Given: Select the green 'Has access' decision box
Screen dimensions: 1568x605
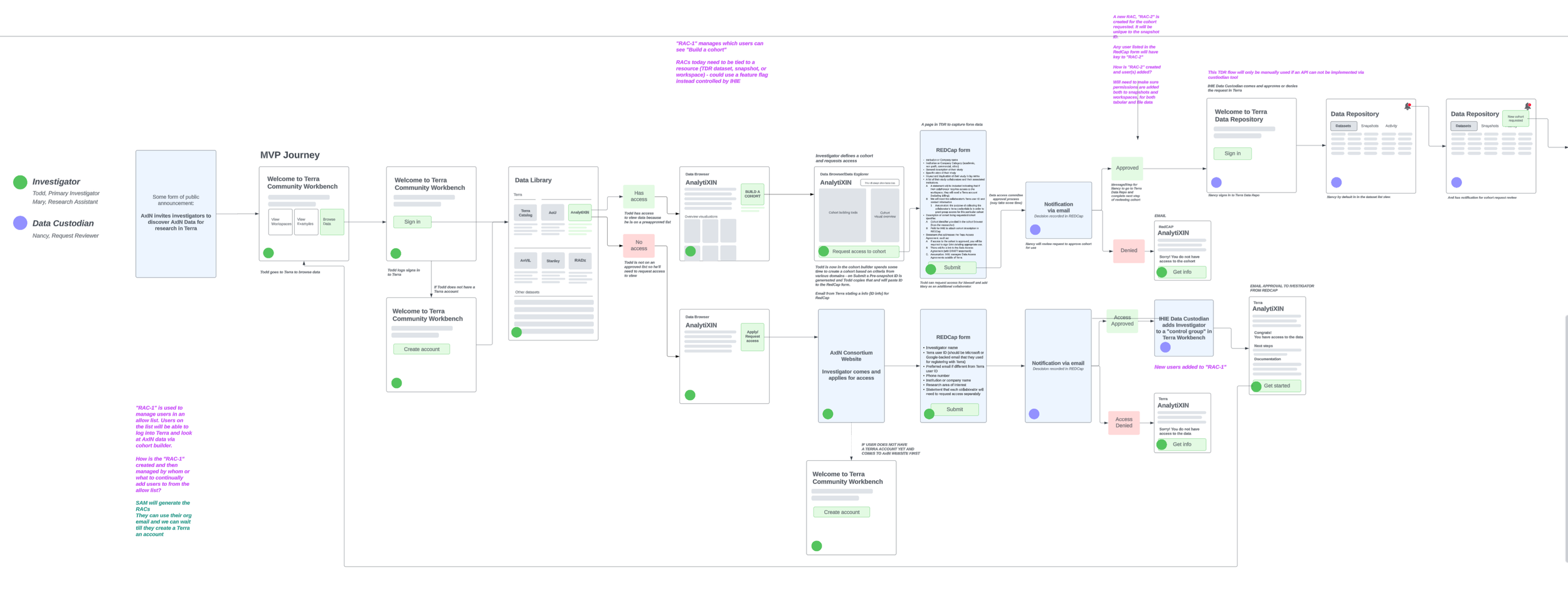Looking at the screenshot, I should (638, 197).
